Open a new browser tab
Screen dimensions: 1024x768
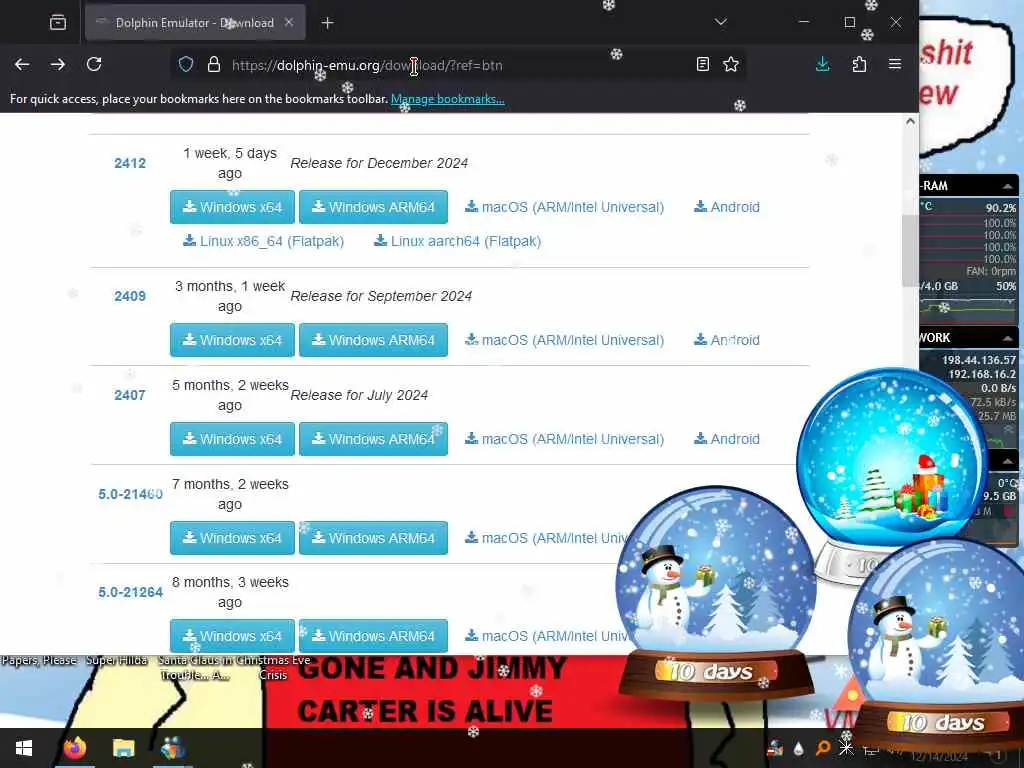point(327,23)
